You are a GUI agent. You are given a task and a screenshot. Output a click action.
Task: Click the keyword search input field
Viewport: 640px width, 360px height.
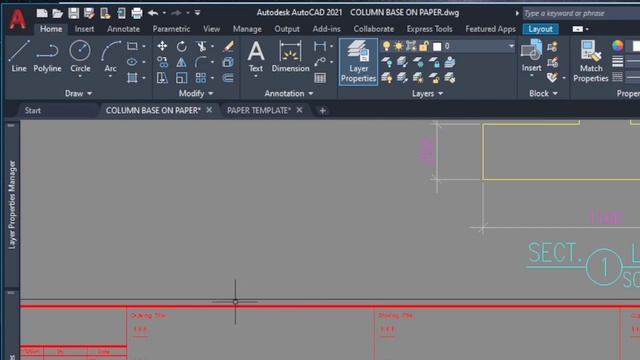[582, 13]
